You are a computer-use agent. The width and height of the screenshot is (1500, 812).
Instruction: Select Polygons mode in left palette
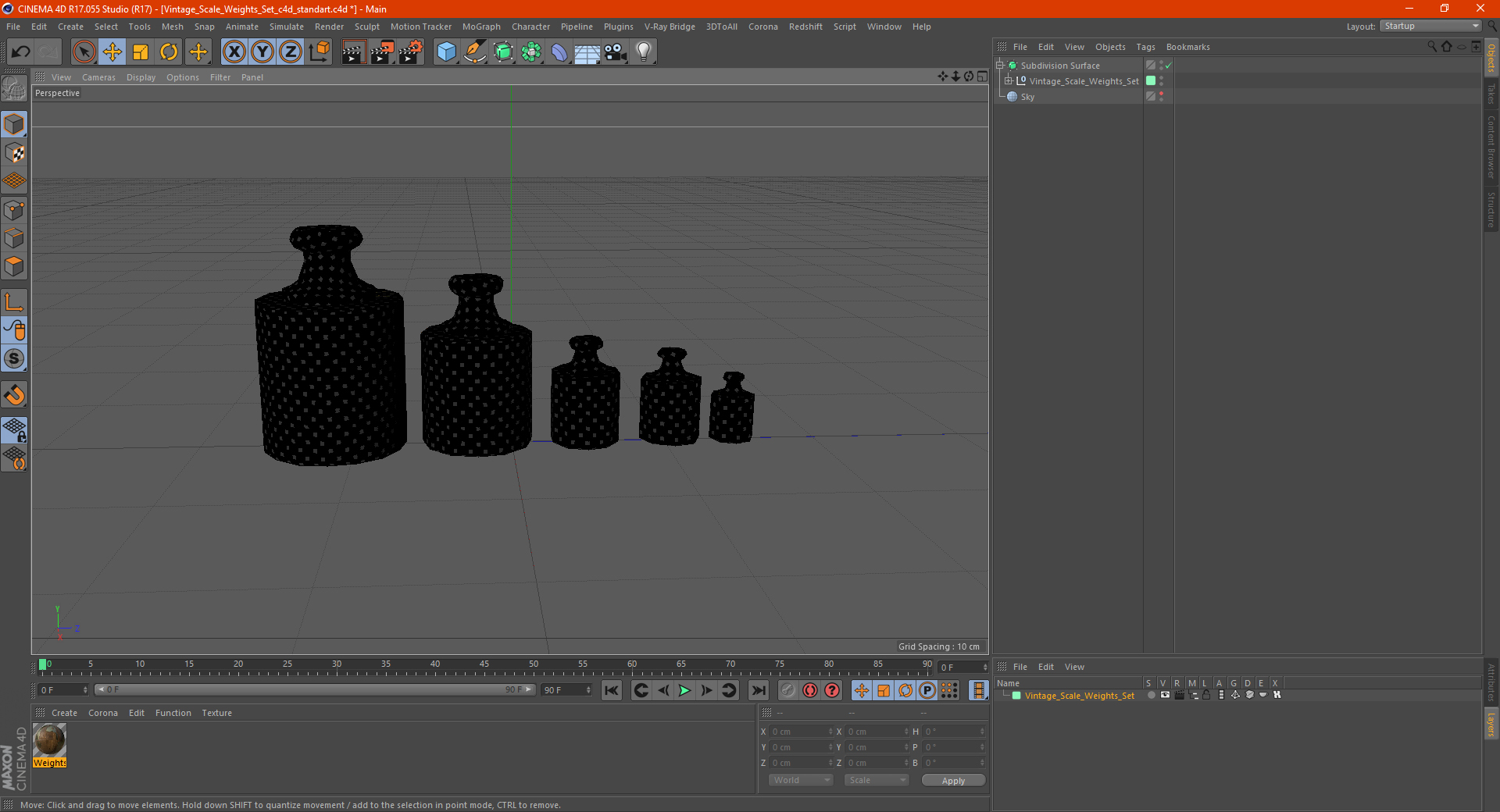tap(14, 266)
